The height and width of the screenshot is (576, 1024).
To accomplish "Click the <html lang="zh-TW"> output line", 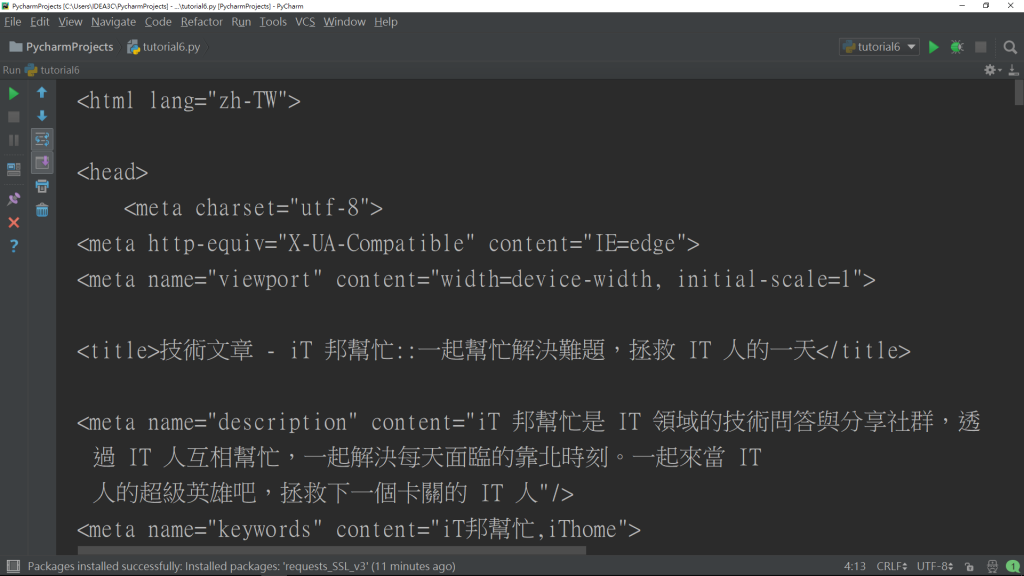I will tap(189, 101).
